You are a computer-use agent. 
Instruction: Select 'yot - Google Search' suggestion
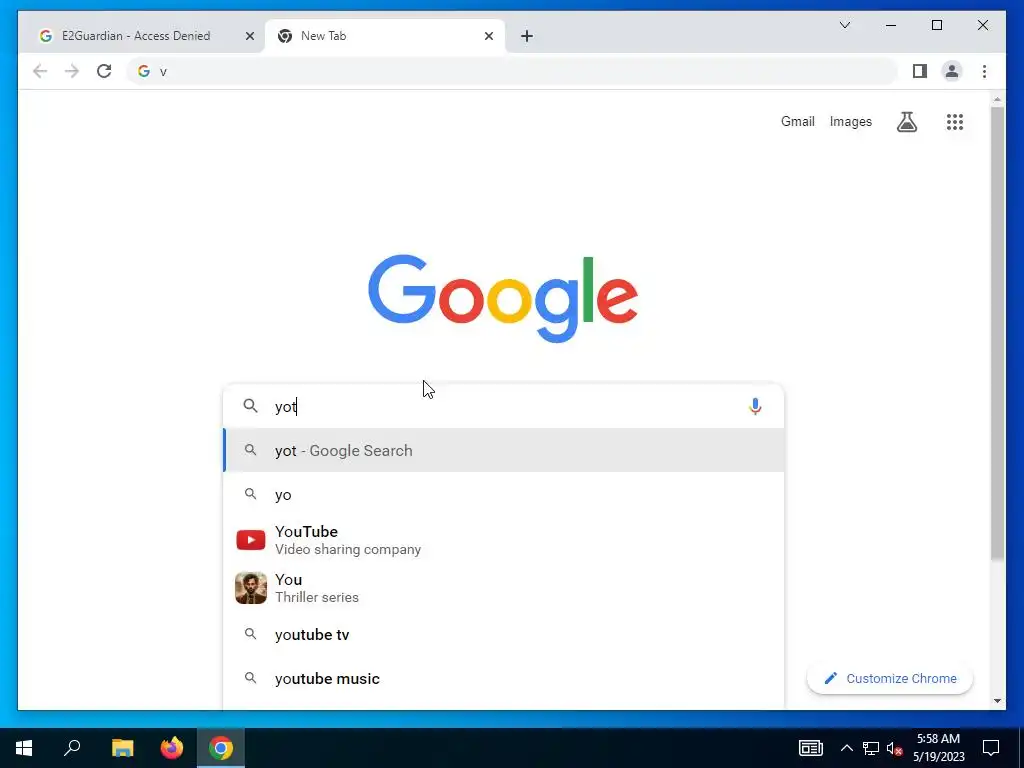pos(503,450)
